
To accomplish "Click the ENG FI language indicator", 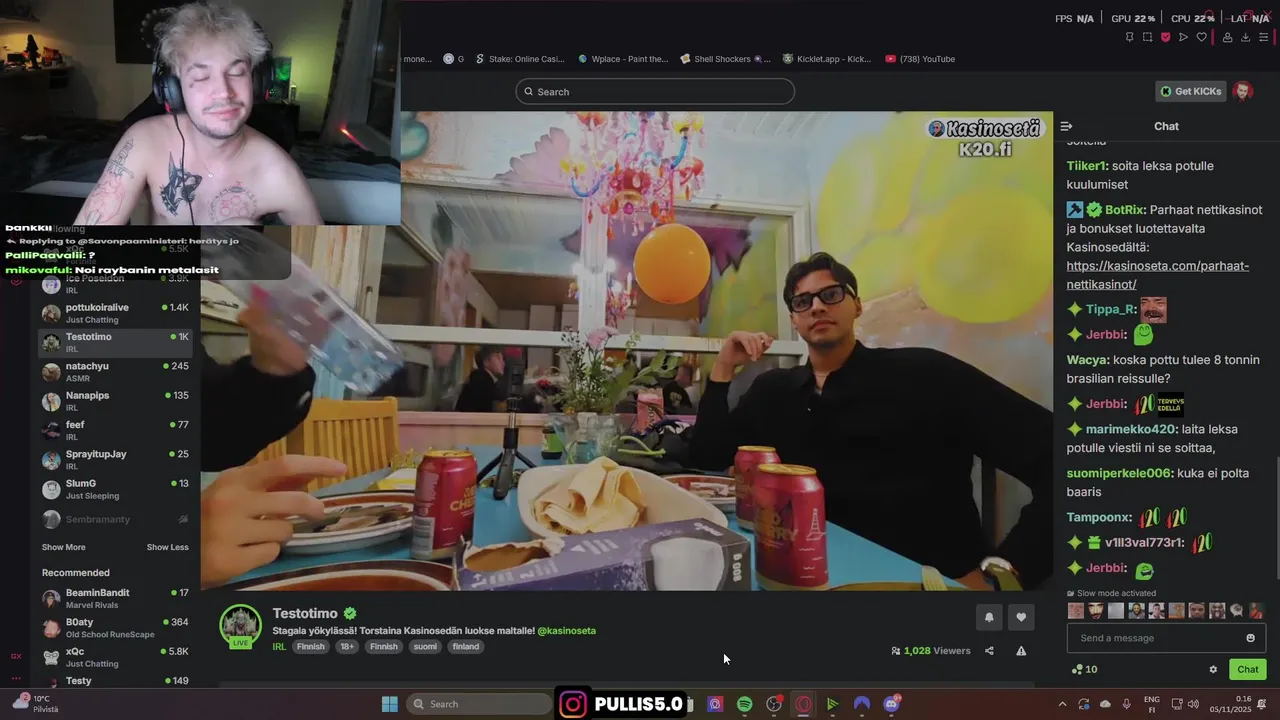I will pyautogui.click(x=1151, y=704).
